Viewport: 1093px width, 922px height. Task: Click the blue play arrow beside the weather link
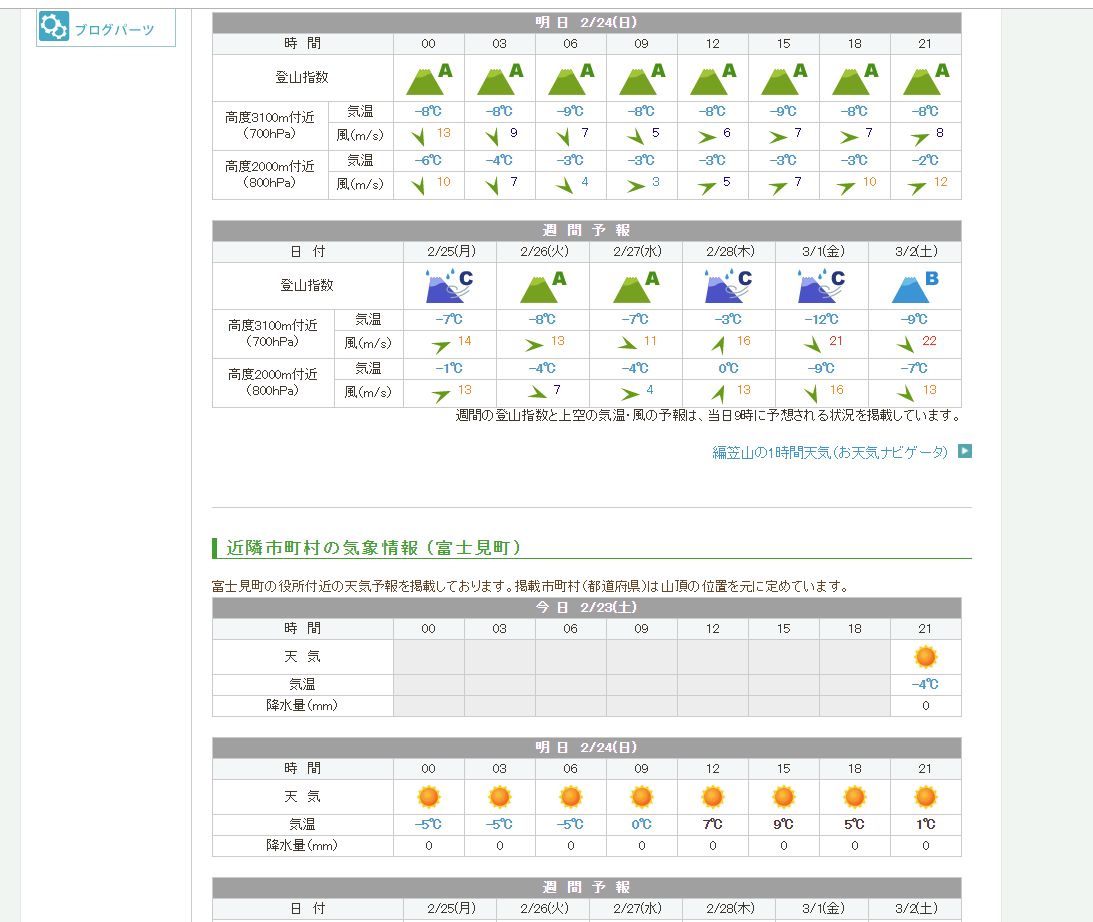pos(963,452)
